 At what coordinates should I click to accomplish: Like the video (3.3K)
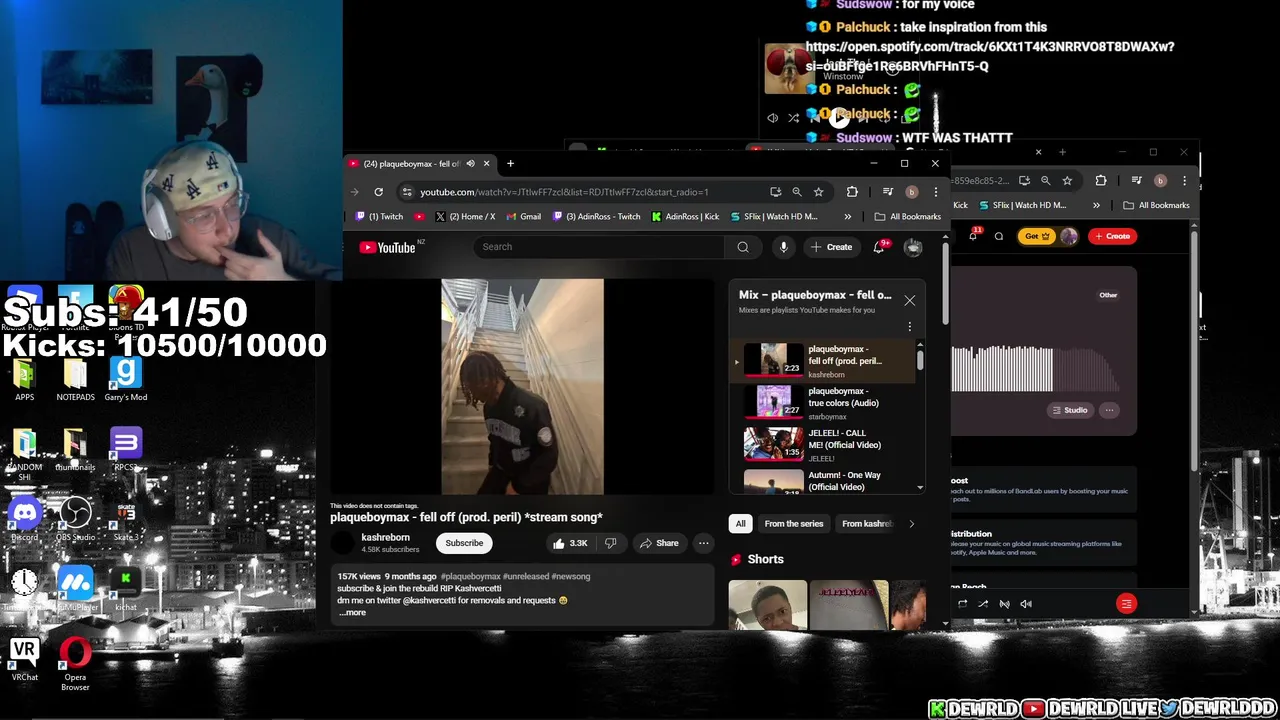point(570,543)
